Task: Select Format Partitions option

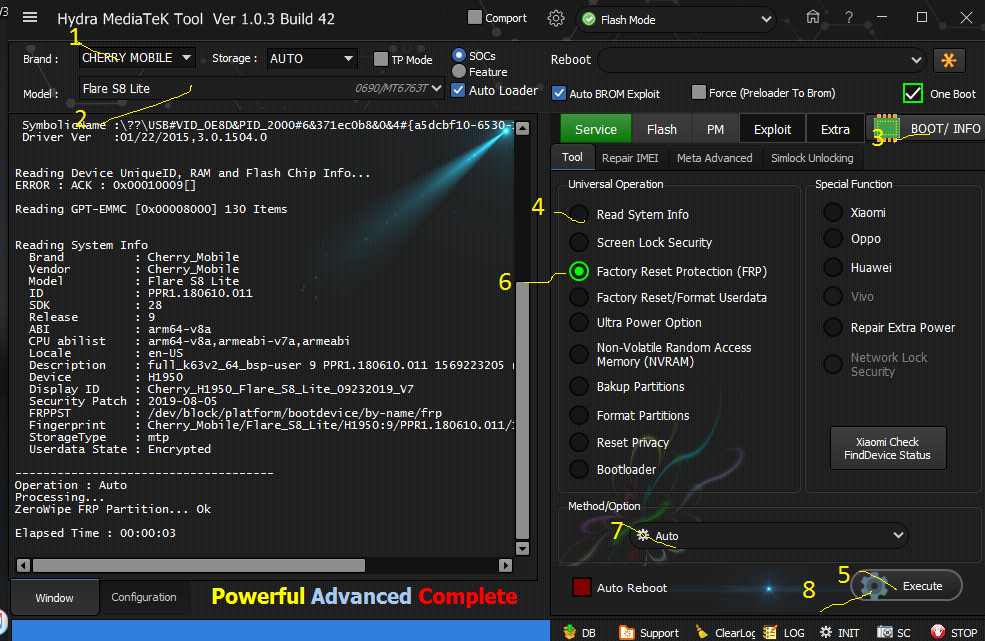Action: (579, 415)
